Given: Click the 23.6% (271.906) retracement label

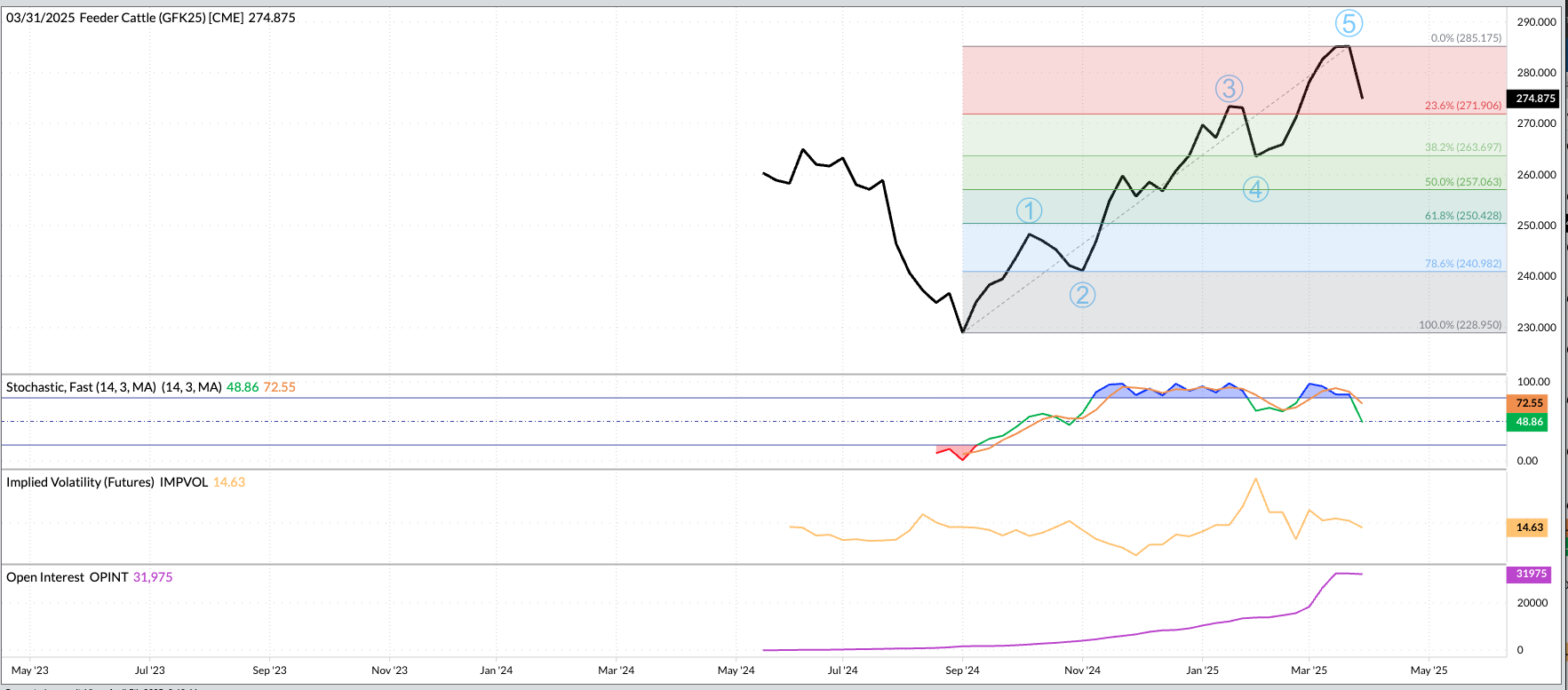Looking at the screenshot, I should (1463, 106).
